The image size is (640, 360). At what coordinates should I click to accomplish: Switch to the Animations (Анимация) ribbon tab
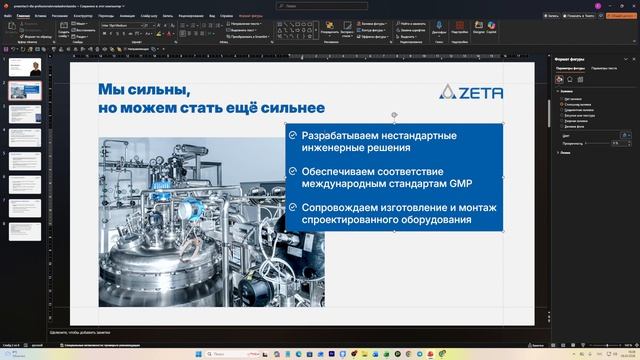tap(127, 16)
